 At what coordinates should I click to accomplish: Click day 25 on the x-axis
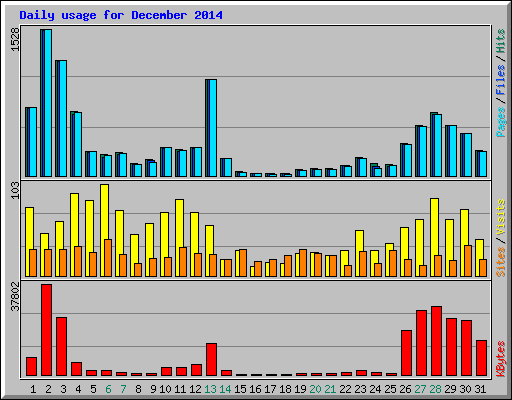(390, 389)
